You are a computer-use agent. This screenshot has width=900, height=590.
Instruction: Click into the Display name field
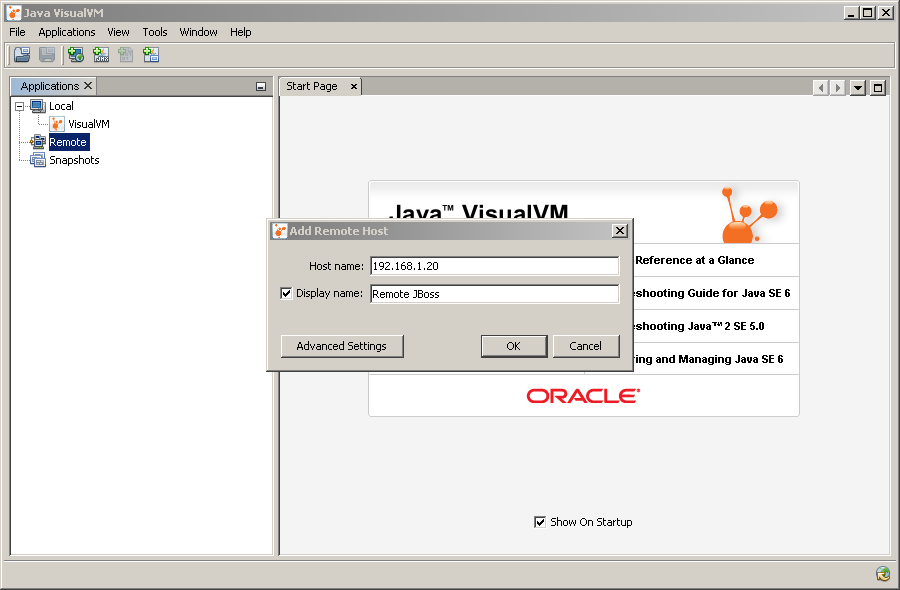(494, 294)
